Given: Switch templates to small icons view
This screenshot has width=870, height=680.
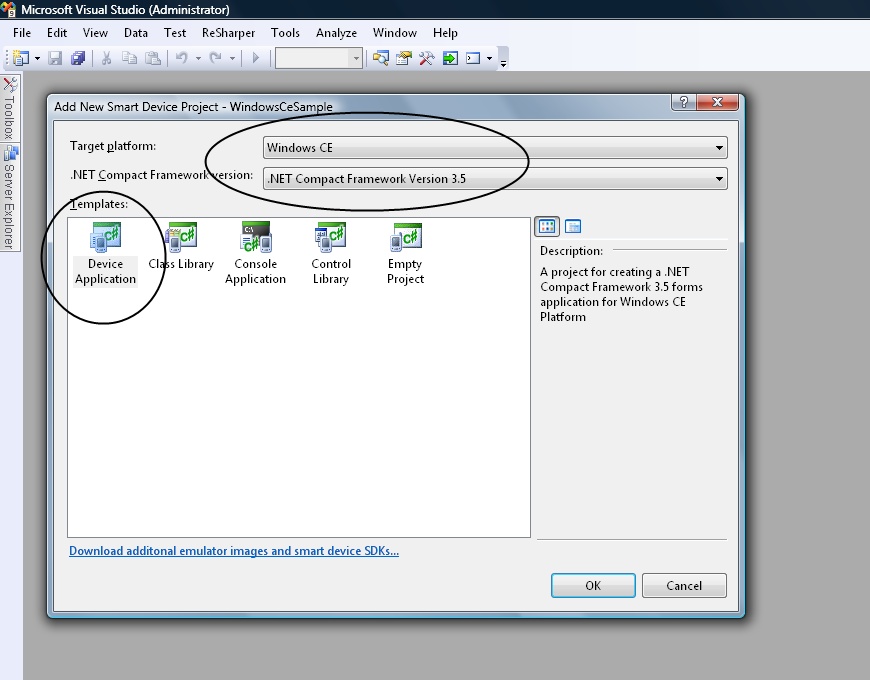Looking at the screenshot, I should click(x=573, y=226).
